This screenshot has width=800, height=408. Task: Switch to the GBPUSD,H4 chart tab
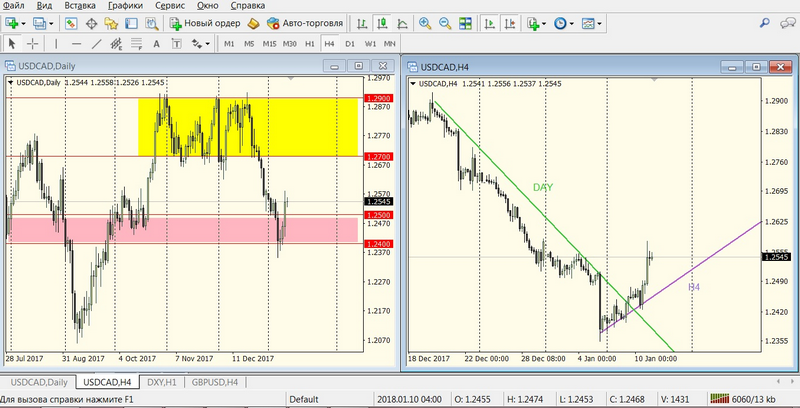pos(217,382)
